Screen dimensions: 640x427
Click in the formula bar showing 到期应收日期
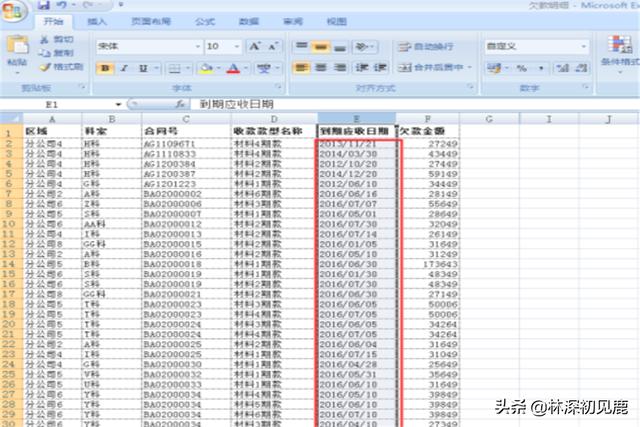point(416,105)
